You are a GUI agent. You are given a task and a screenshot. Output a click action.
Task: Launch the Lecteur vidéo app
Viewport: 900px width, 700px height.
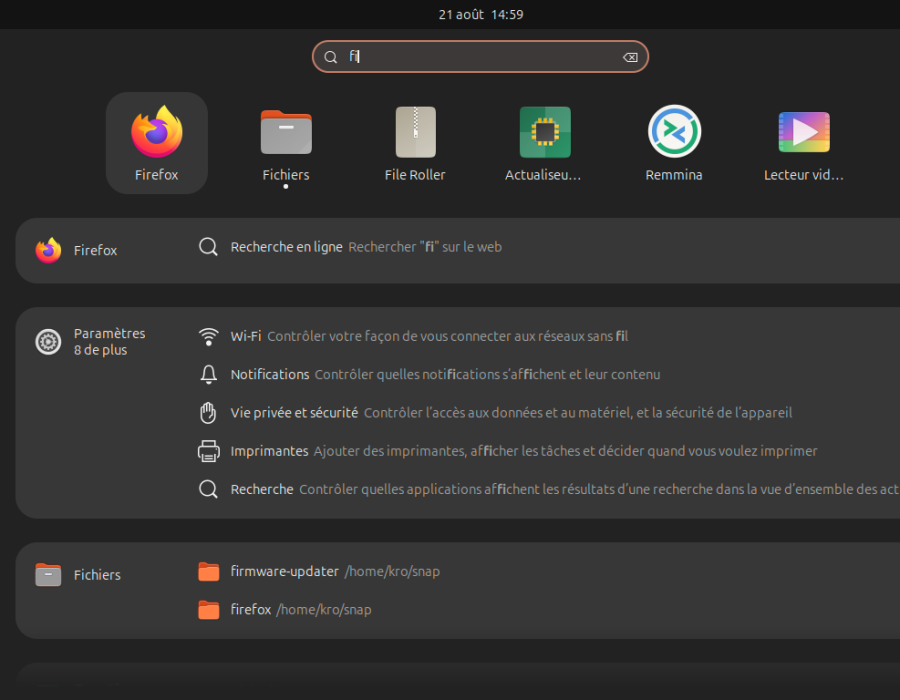point(804,143)
